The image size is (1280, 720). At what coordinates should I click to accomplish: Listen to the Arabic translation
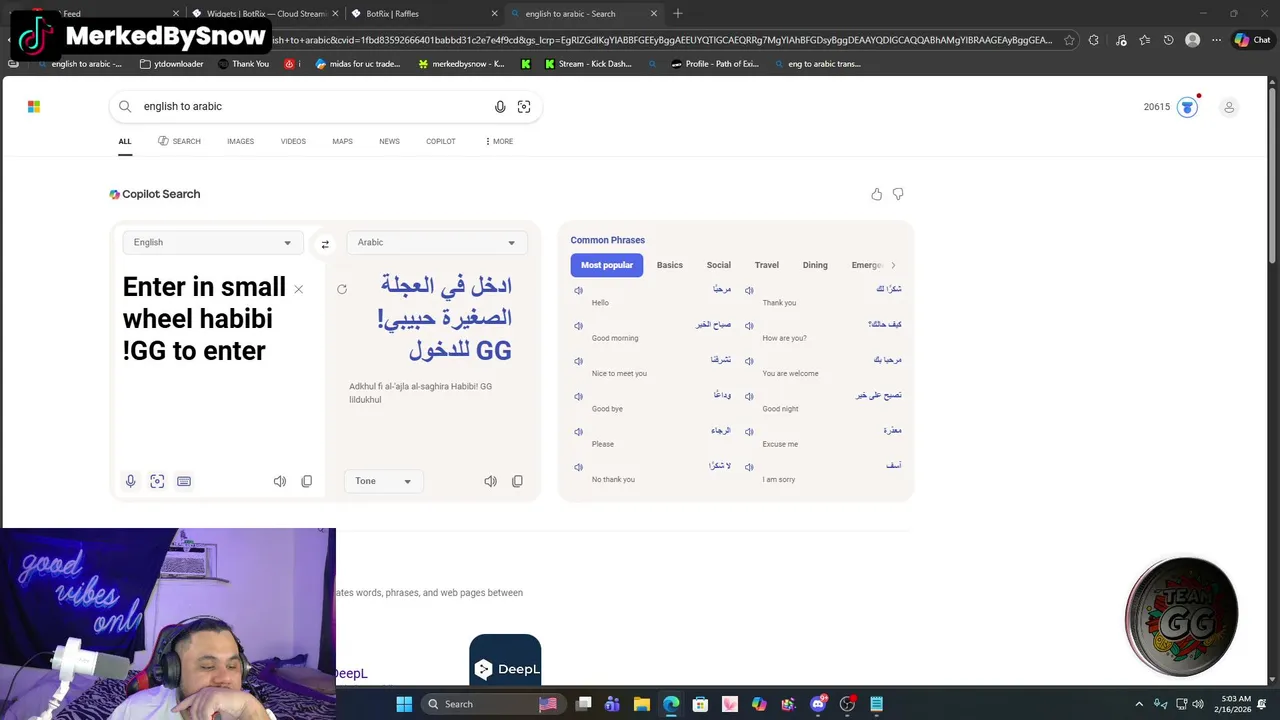tap(490, 481)
